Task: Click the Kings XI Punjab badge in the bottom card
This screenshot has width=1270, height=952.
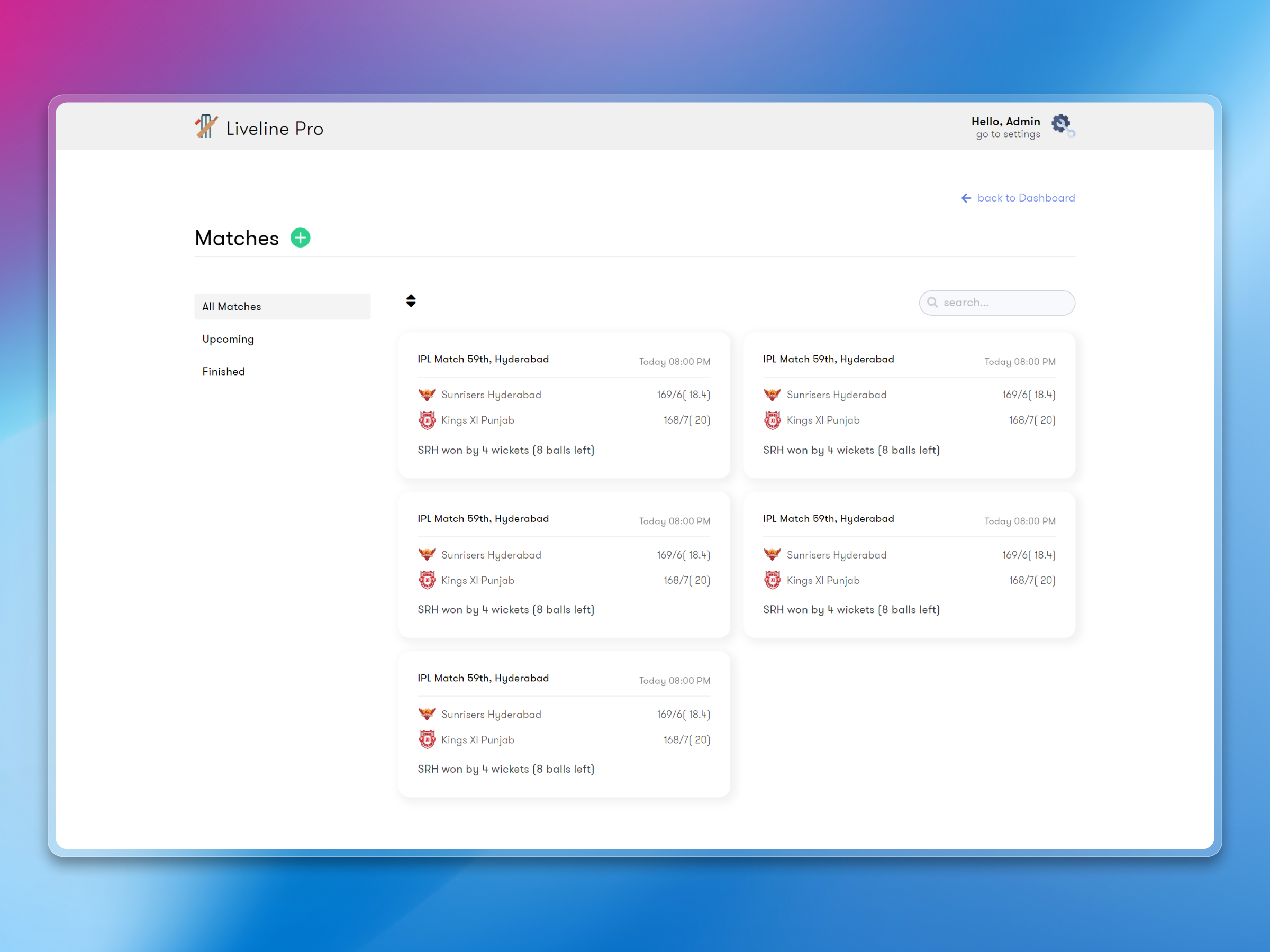Action: coord(427,739)
